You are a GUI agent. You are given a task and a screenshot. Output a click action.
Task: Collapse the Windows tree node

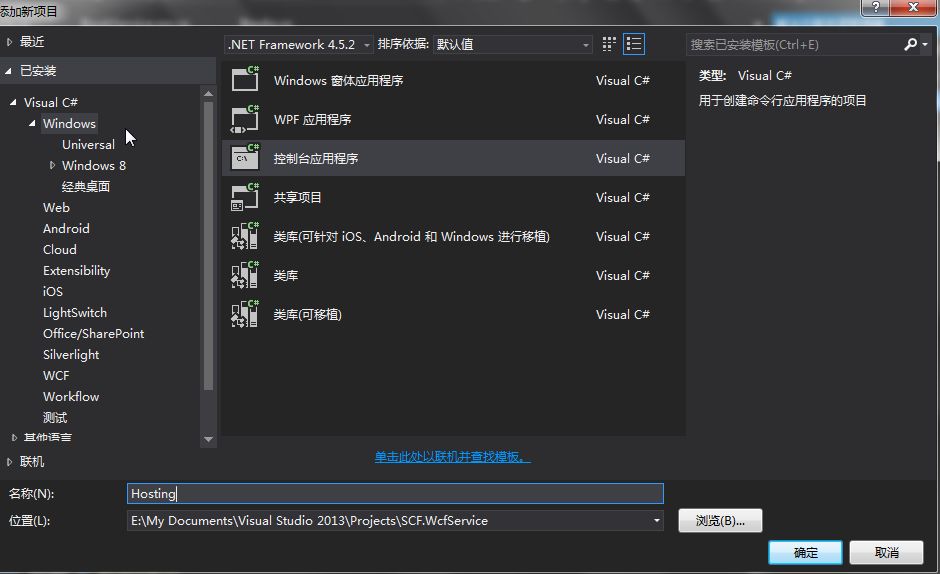[32, 124]
